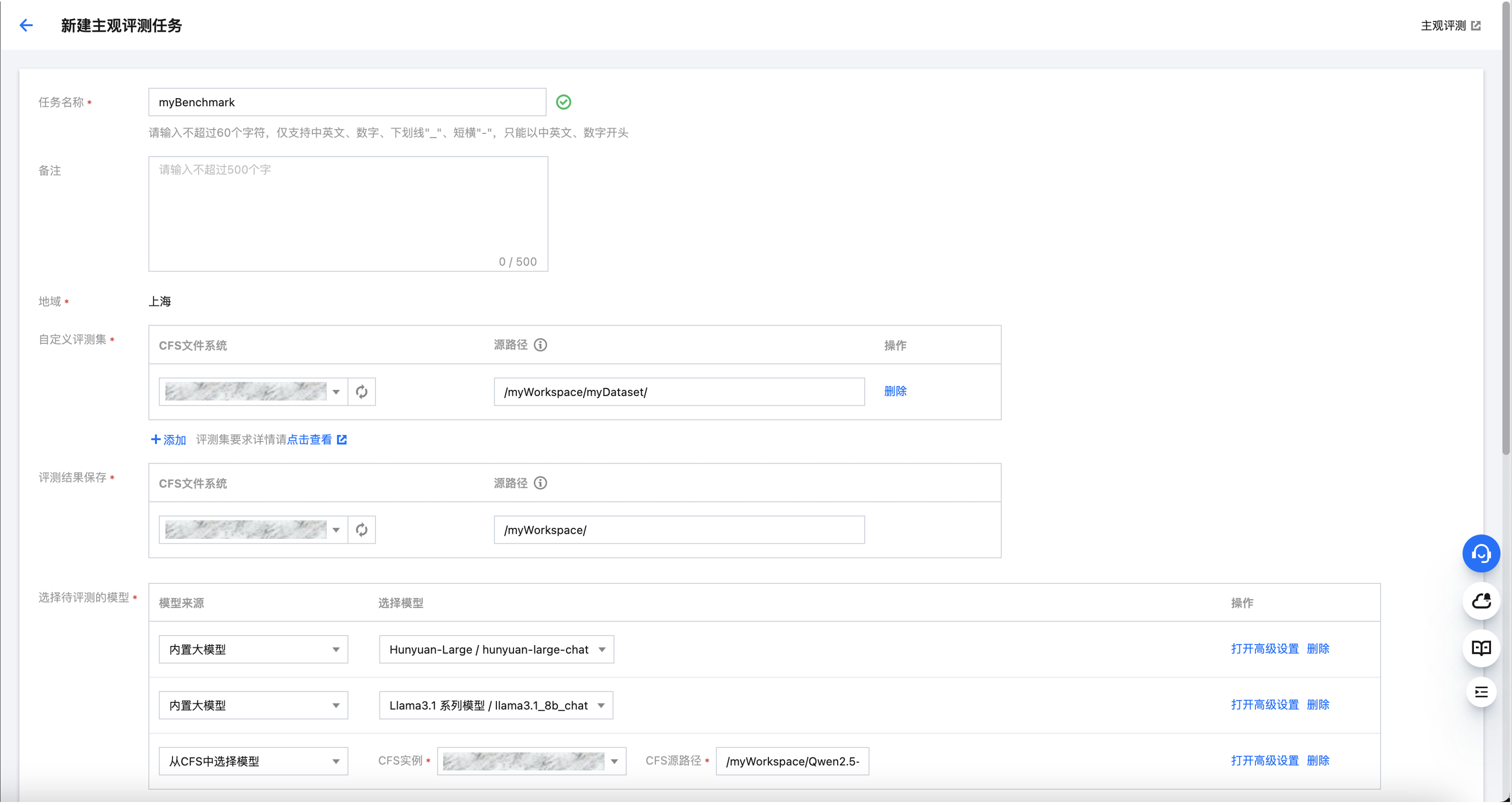The width and height of the screenshot is (1512, 805).
Task: Open the customer service headset icon
Action: point(1481,554)
